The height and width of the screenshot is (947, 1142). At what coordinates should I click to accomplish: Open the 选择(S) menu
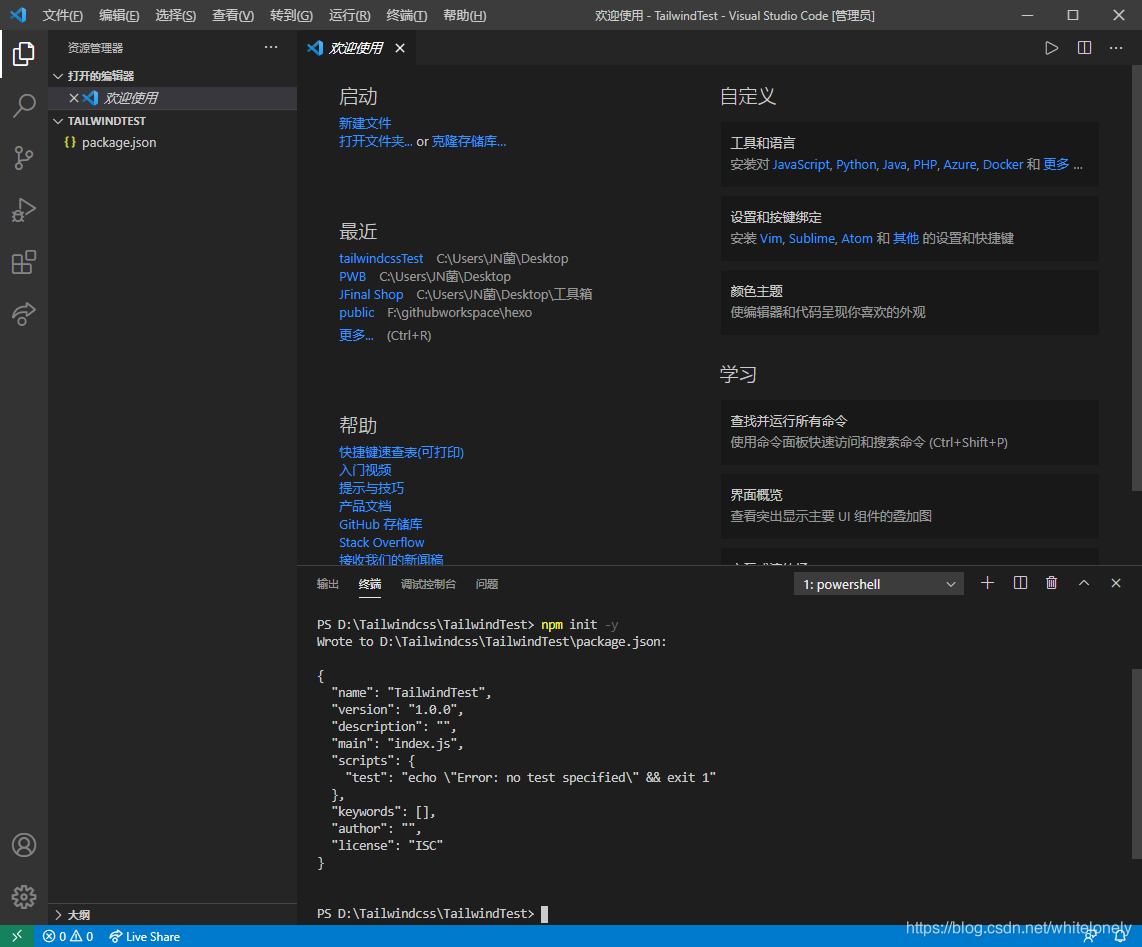(x=176, y=15)
